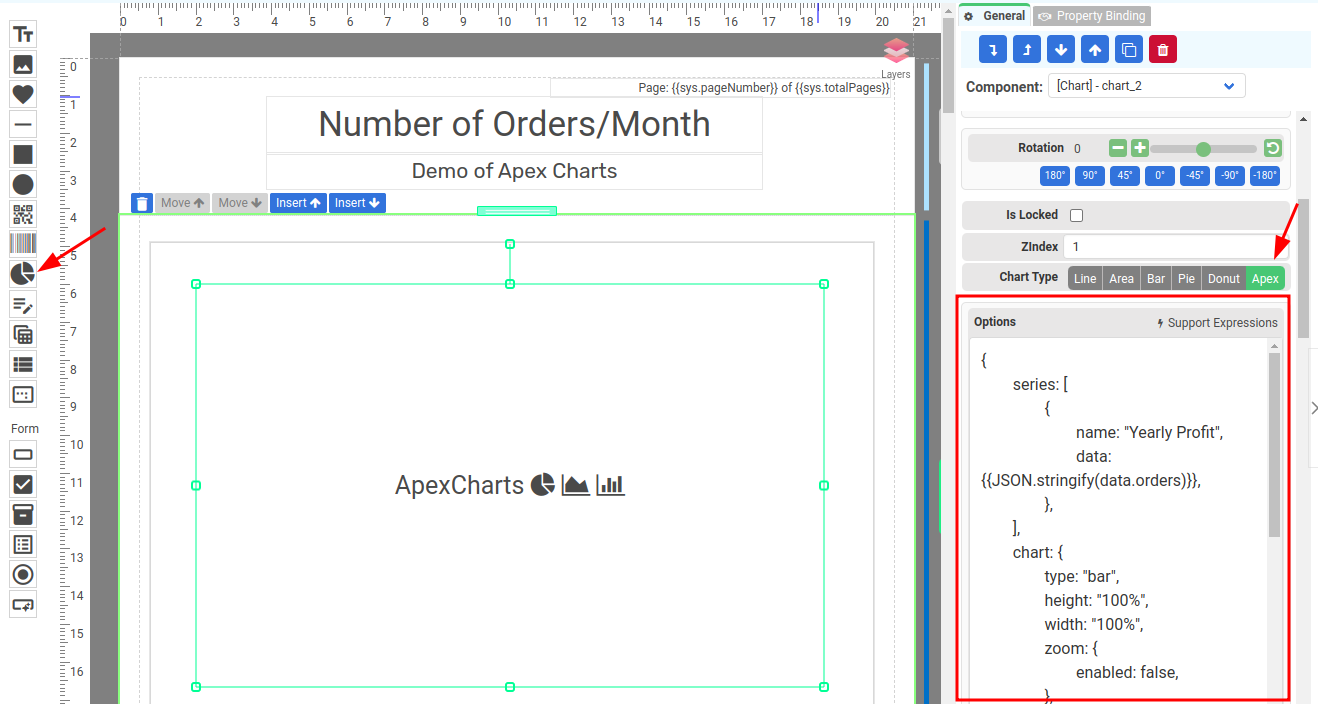The image size is (1318, 704).
Task: Click the 90° rotation preset button
Action: point(1090,175)
